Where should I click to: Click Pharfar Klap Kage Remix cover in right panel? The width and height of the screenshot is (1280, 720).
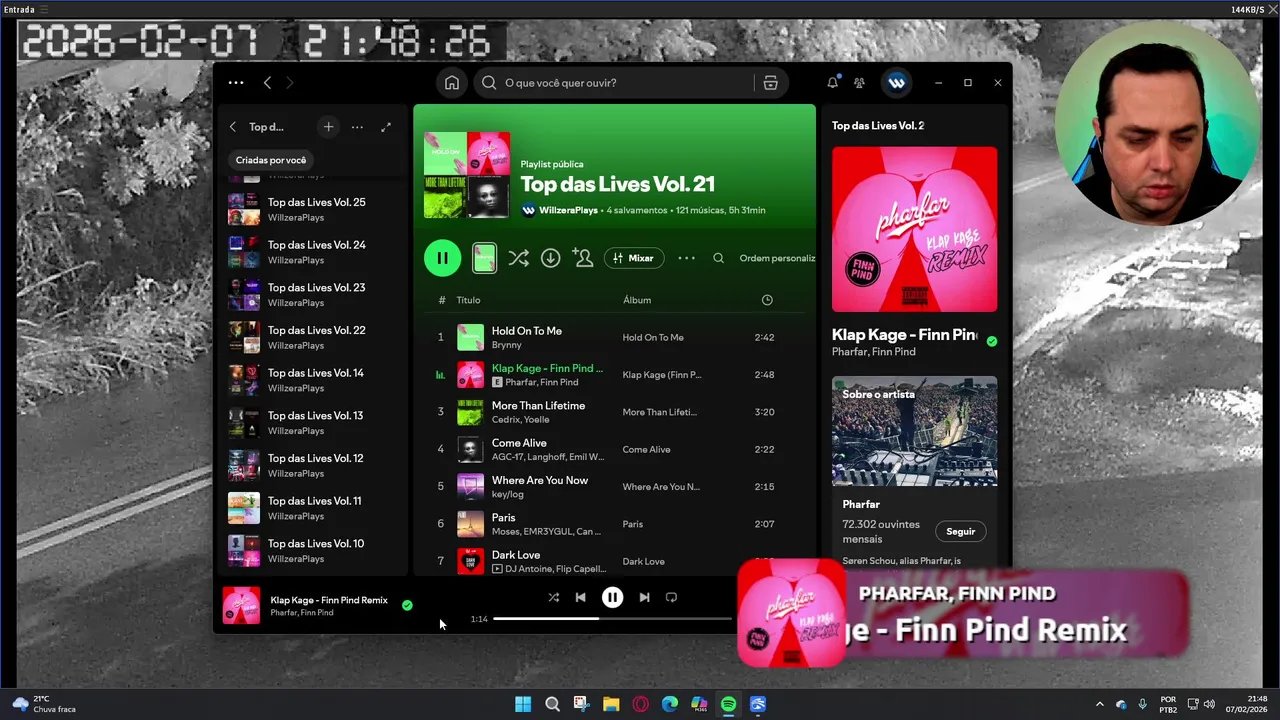click(914, 229)
